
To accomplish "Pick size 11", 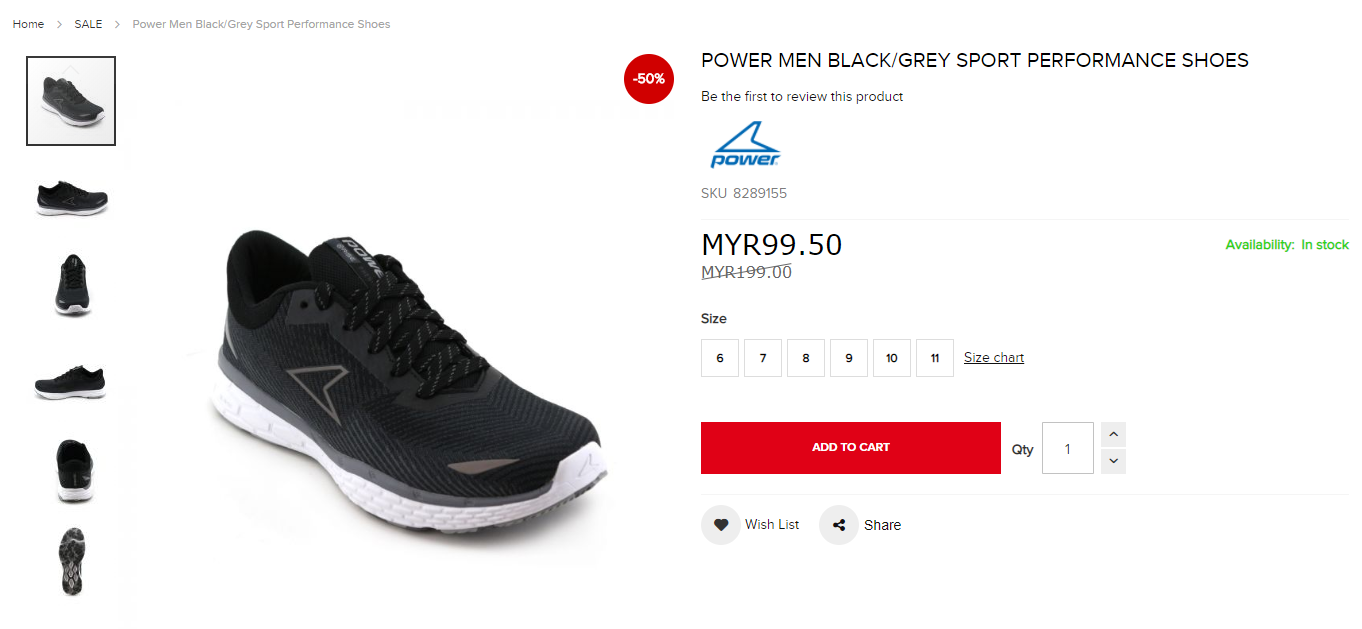I will click(935, 358).
